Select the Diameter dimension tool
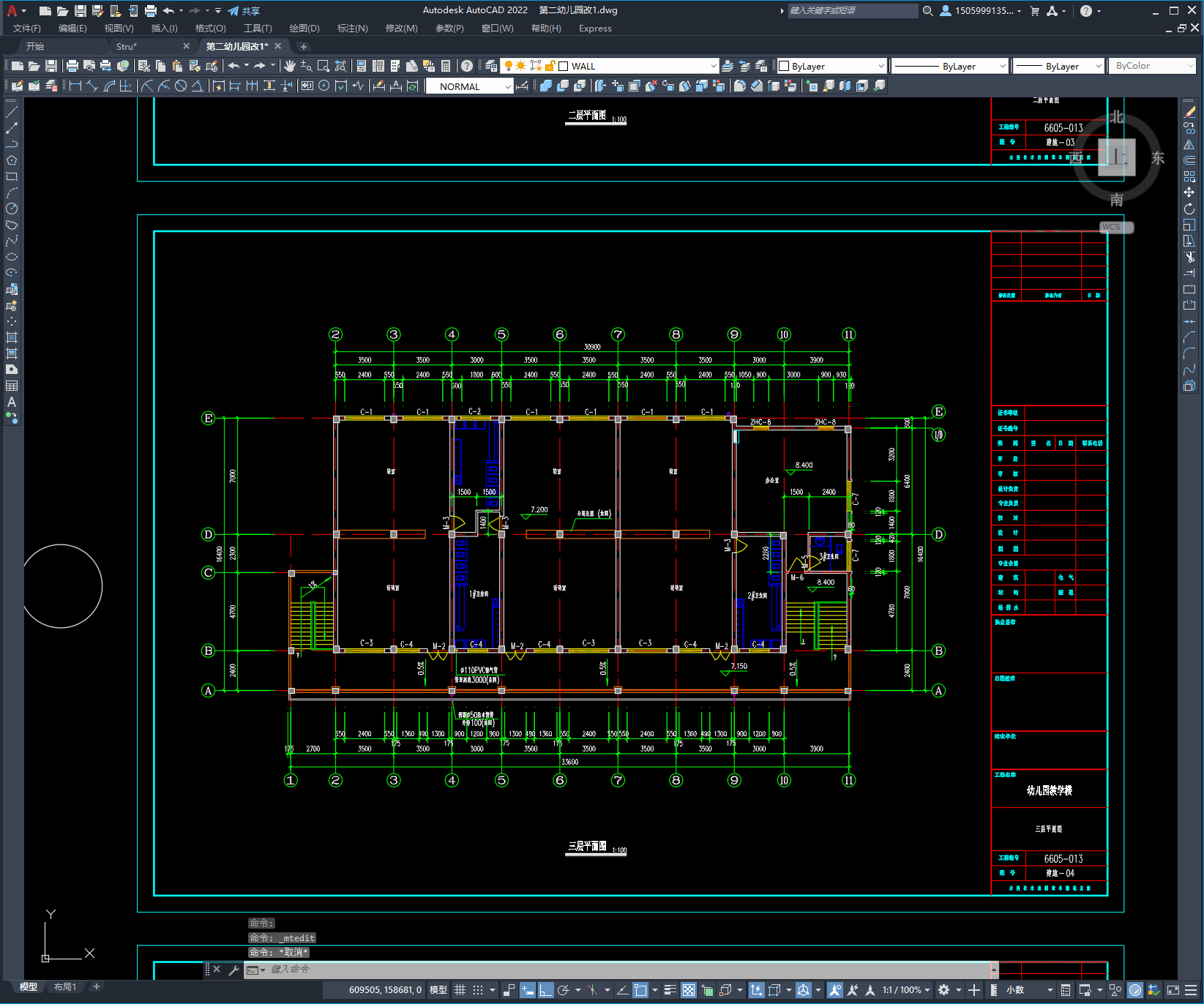Image resolution: width=1204 pixels, height=1004 pixels. coord(181,86)
